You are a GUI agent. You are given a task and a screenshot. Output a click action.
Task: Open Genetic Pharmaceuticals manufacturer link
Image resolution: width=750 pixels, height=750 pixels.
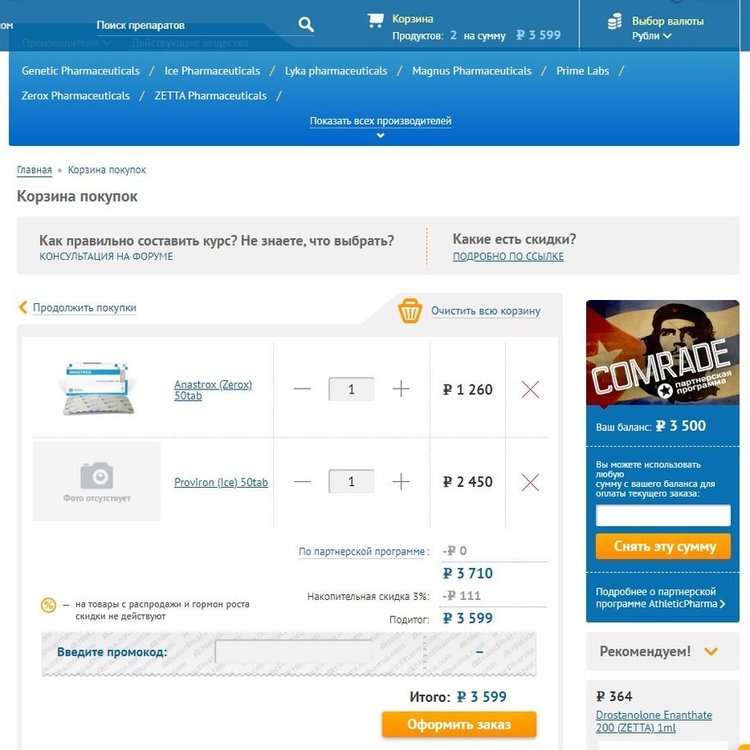point(80,71)
